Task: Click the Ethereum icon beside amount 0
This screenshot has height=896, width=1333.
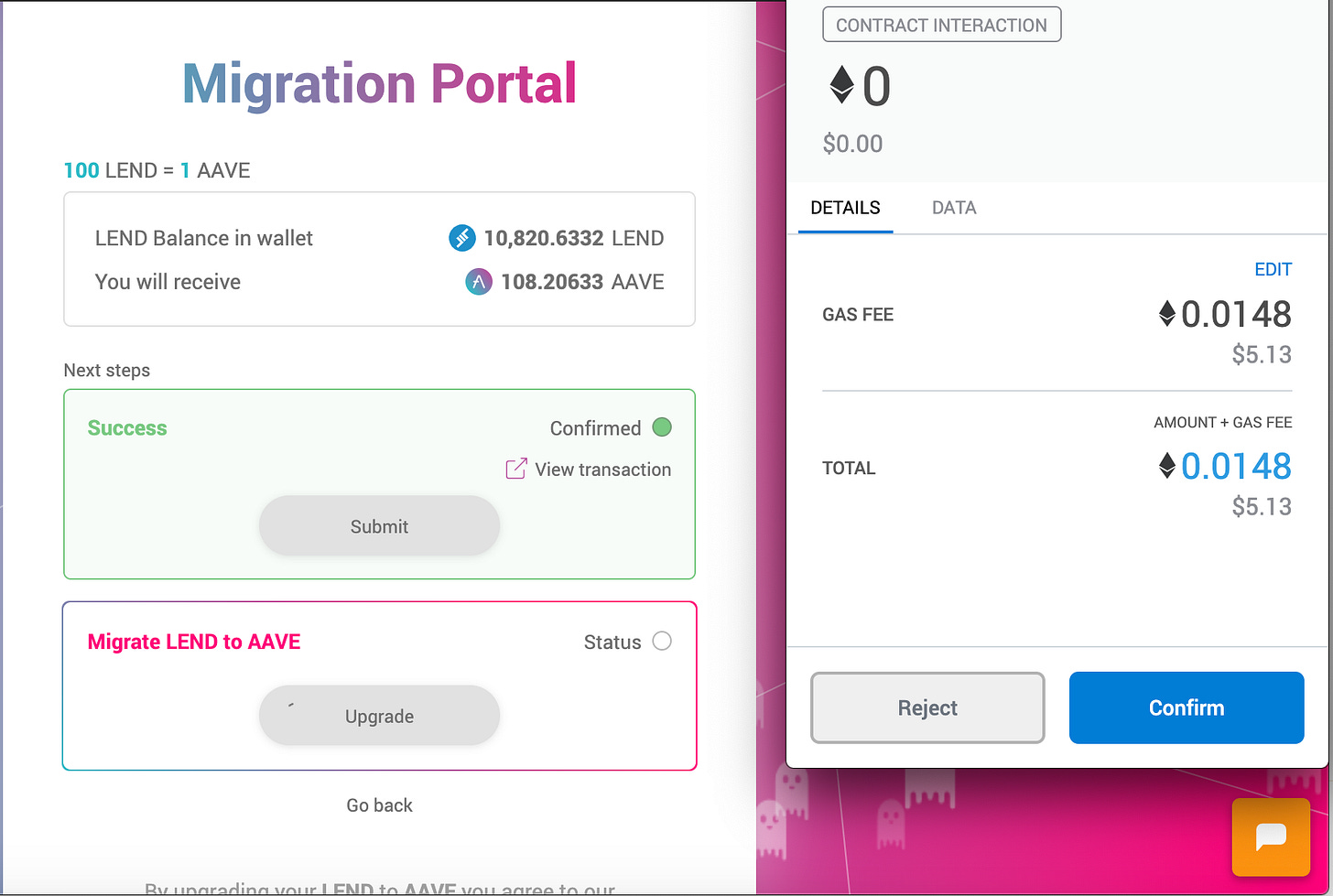Action: 841,86
